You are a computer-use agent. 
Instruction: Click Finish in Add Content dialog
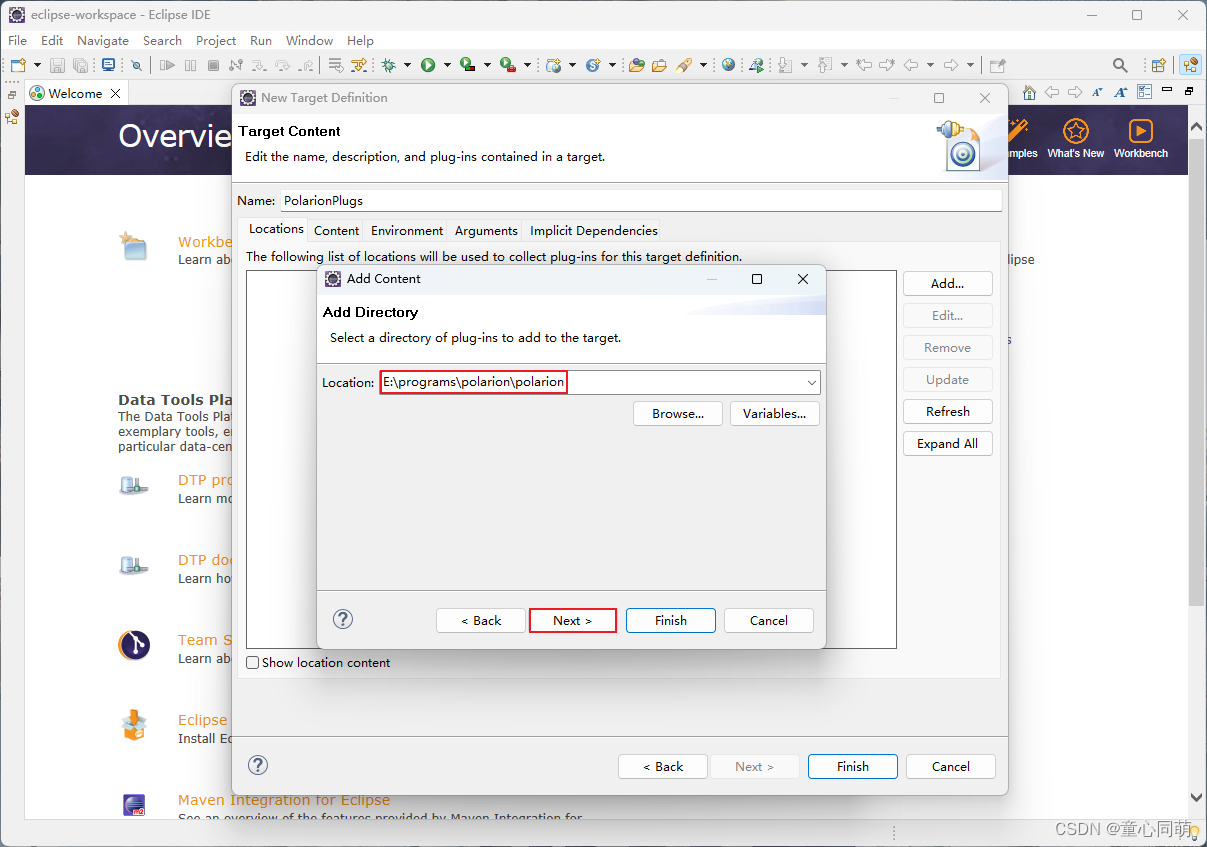coord(671,620)
